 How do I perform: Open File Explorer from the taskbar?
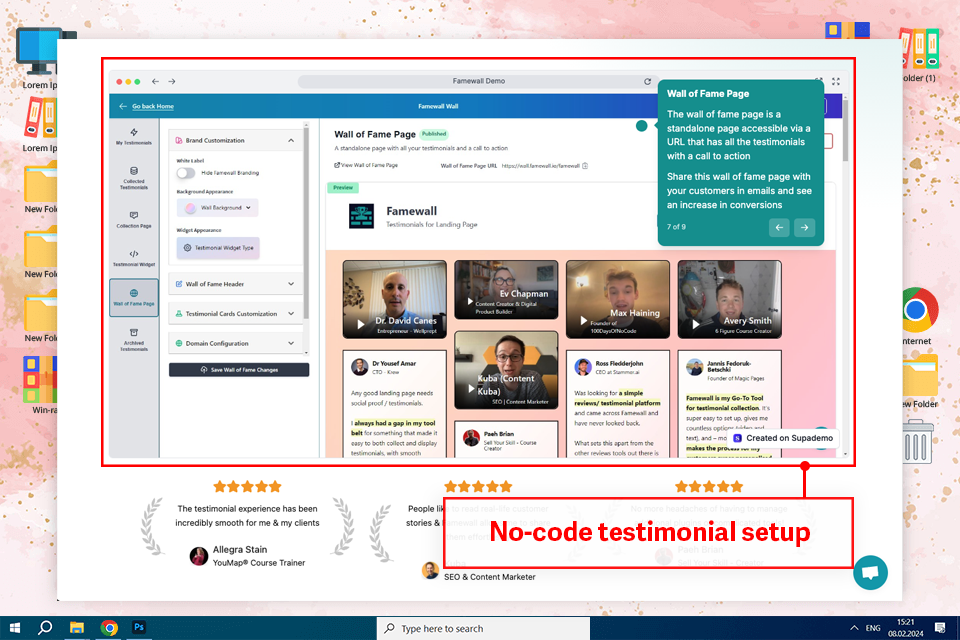[77, 628]
